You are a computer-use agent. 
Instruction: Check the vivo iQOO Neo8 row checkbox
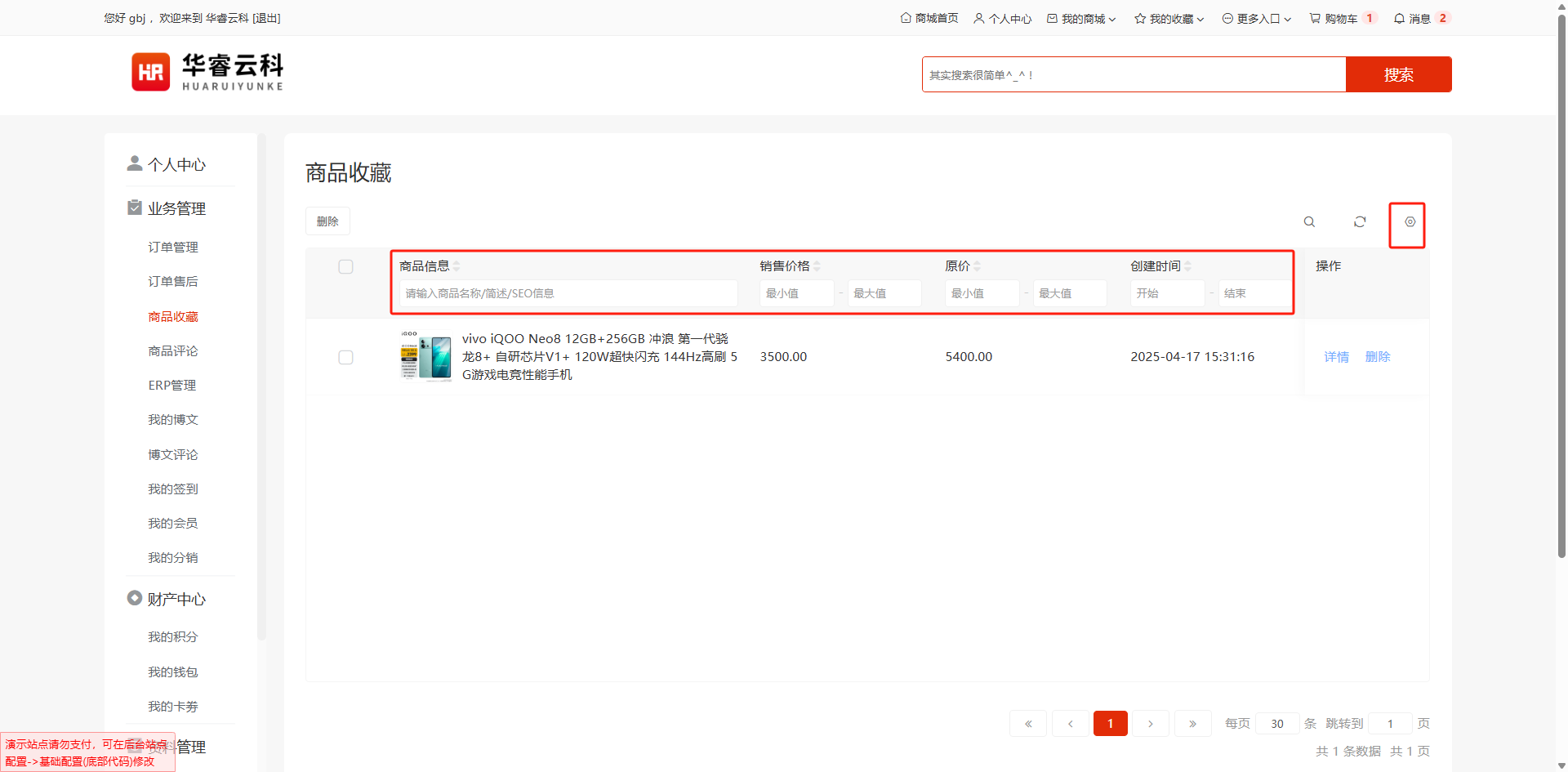coord(346,358)
